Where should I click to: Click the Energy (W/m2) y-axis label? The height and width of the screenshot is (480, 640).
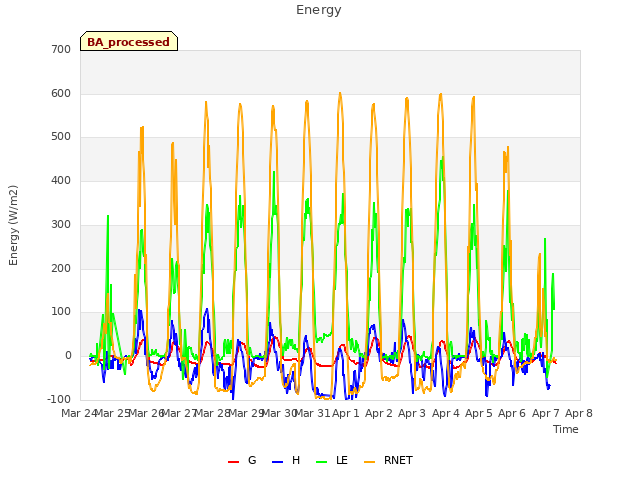pyautogui.click(x=13, y=225)
